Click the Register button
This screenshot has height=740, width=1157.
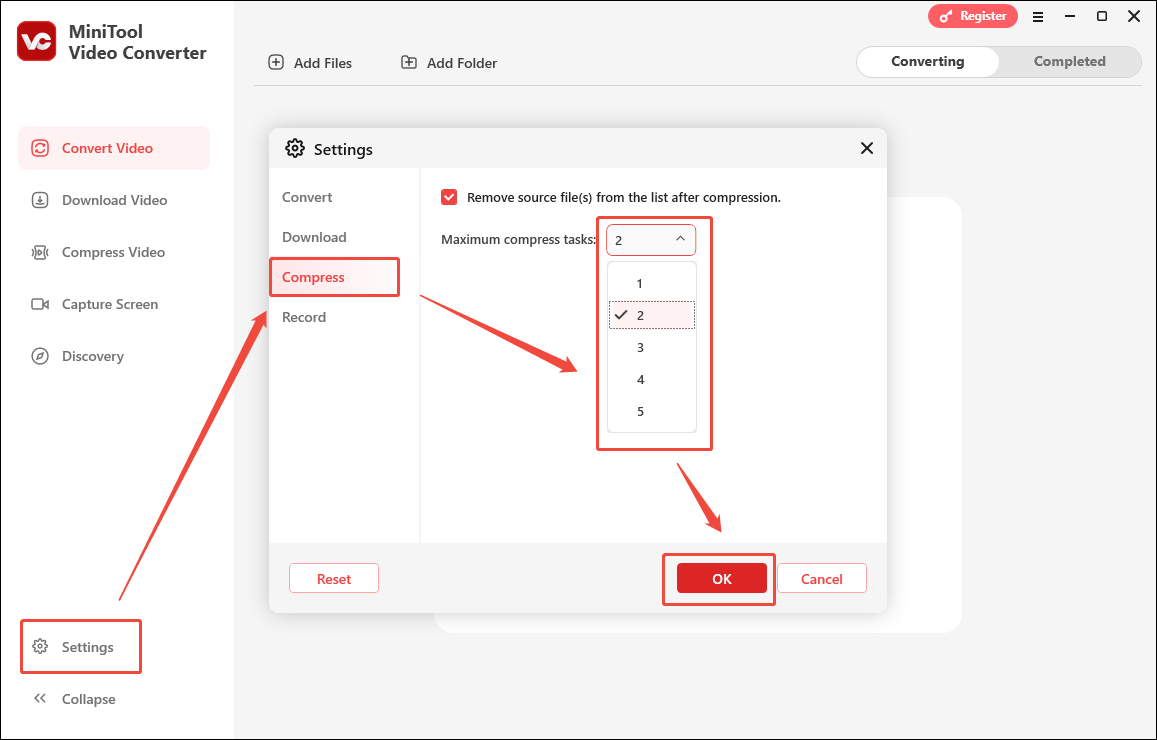972,16
